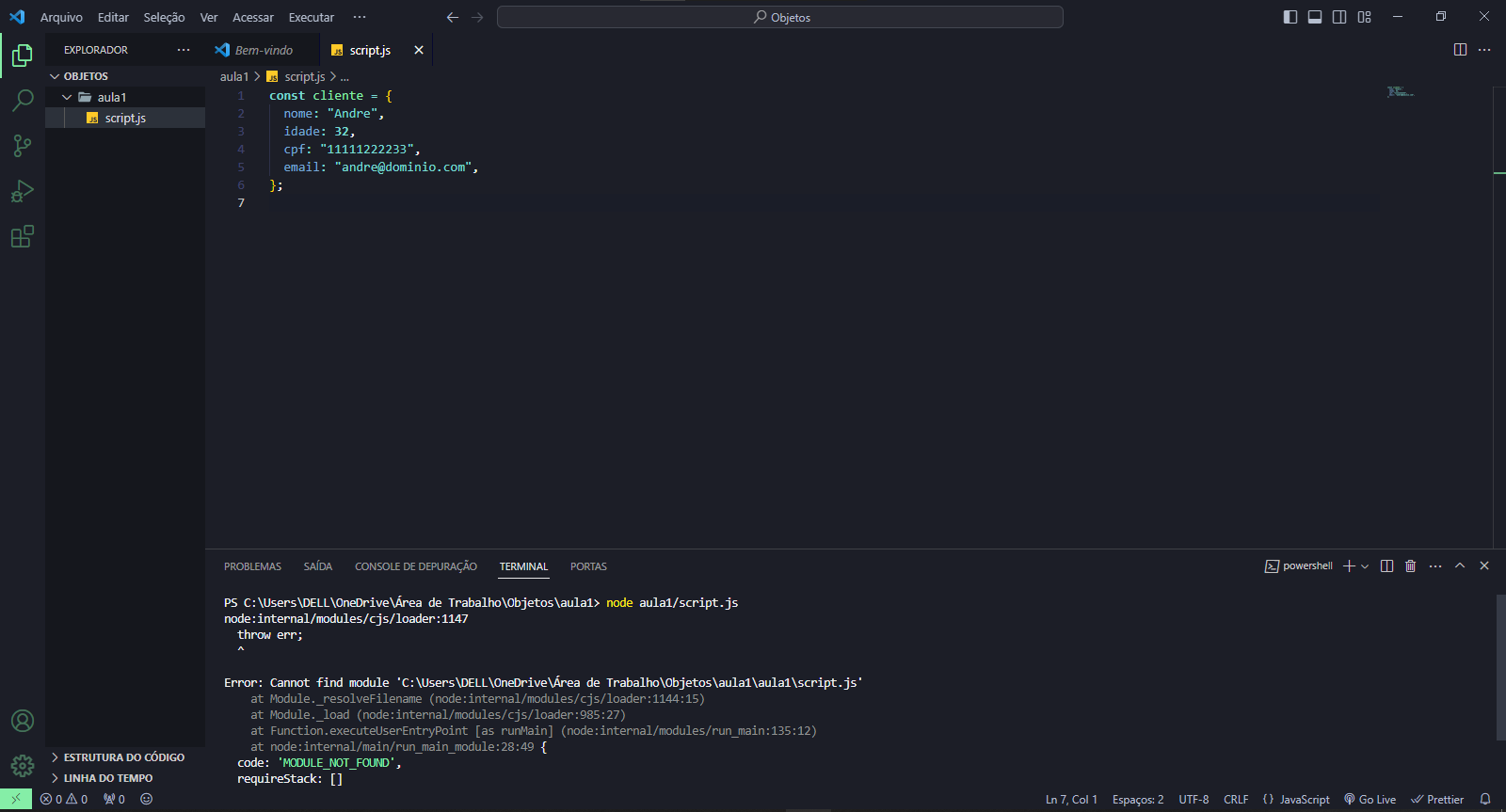Screen dimensions: 1506x812
Task: Click the ports forwarded indicator in status bar
Action: (x=114, y=799)
